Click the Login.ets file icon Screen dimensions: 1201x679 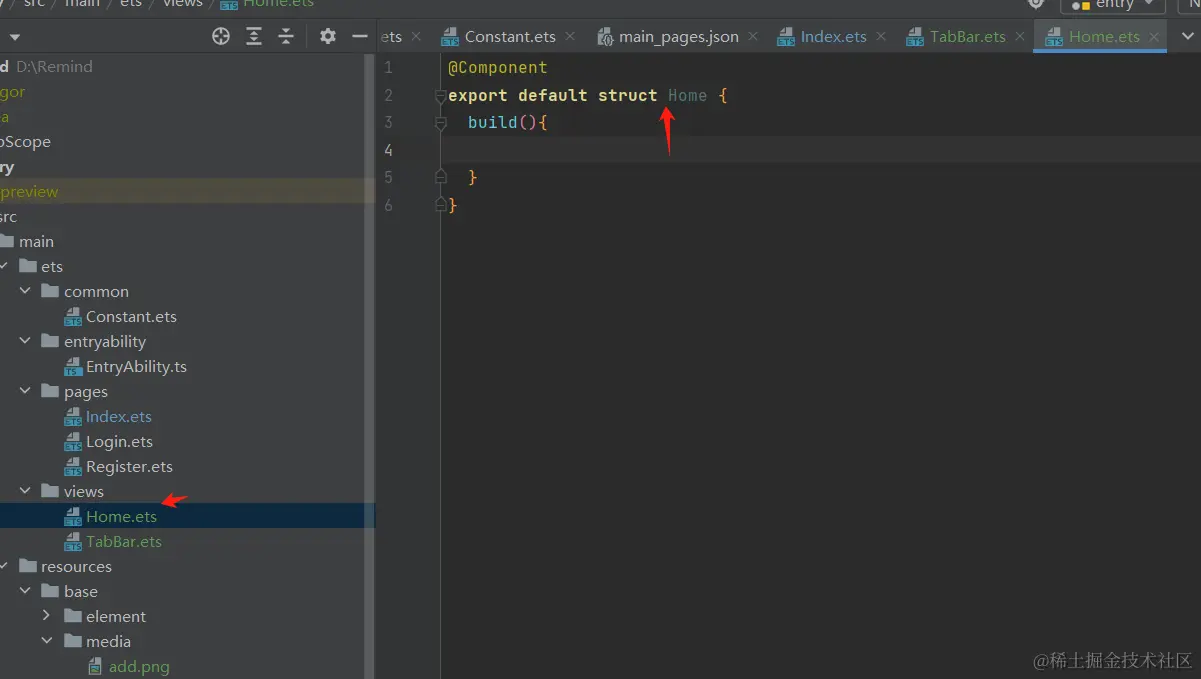(x=73, y=442)
